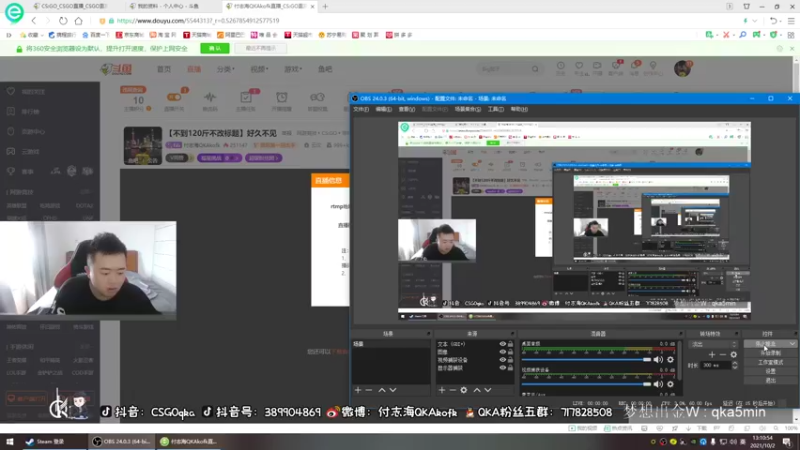The image size is (800, 450).
Task: Toggle visibility of the 视频捕获设备 source
Action: (x=503, y=360)
